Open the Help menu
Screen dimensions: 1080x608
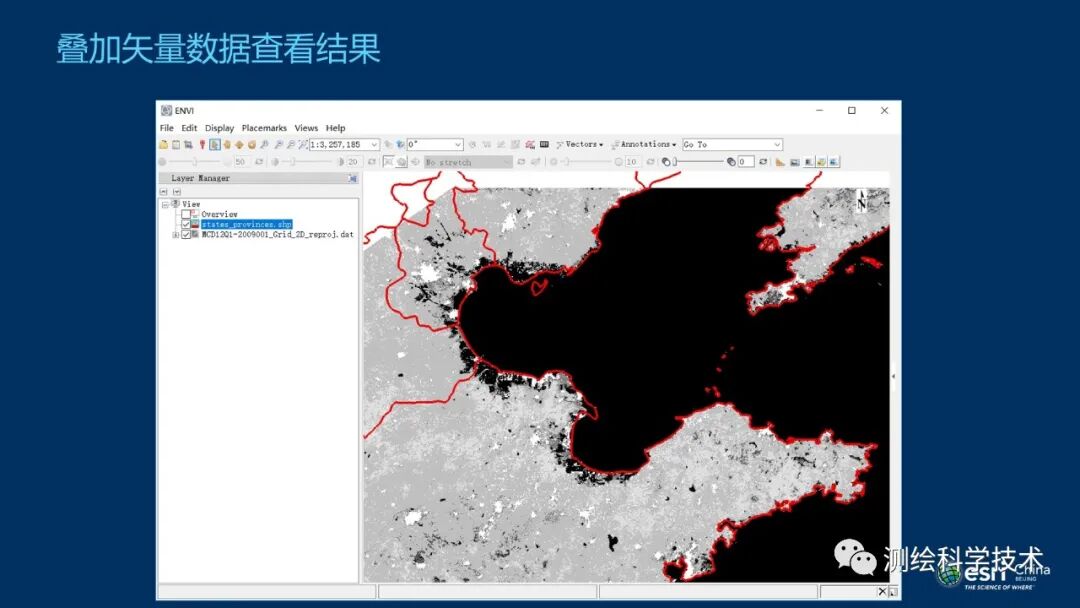pos(335,128)
